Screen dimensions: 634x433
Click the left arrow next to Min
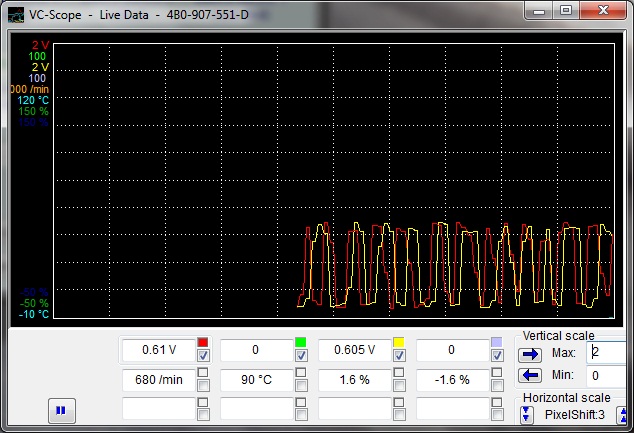tap(528, 375)
